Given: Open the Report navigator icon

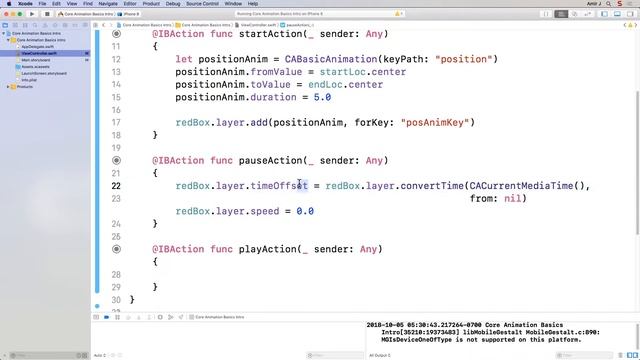Looking at the screenshot, I should tap(85, 25).
